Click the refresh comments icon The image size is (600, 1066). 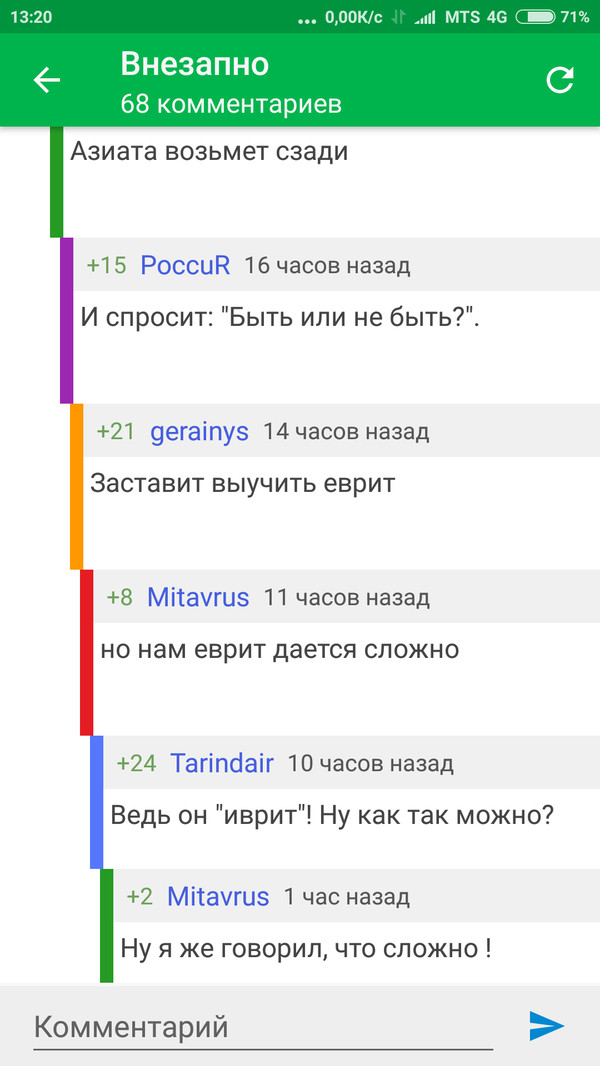[561, 81]
